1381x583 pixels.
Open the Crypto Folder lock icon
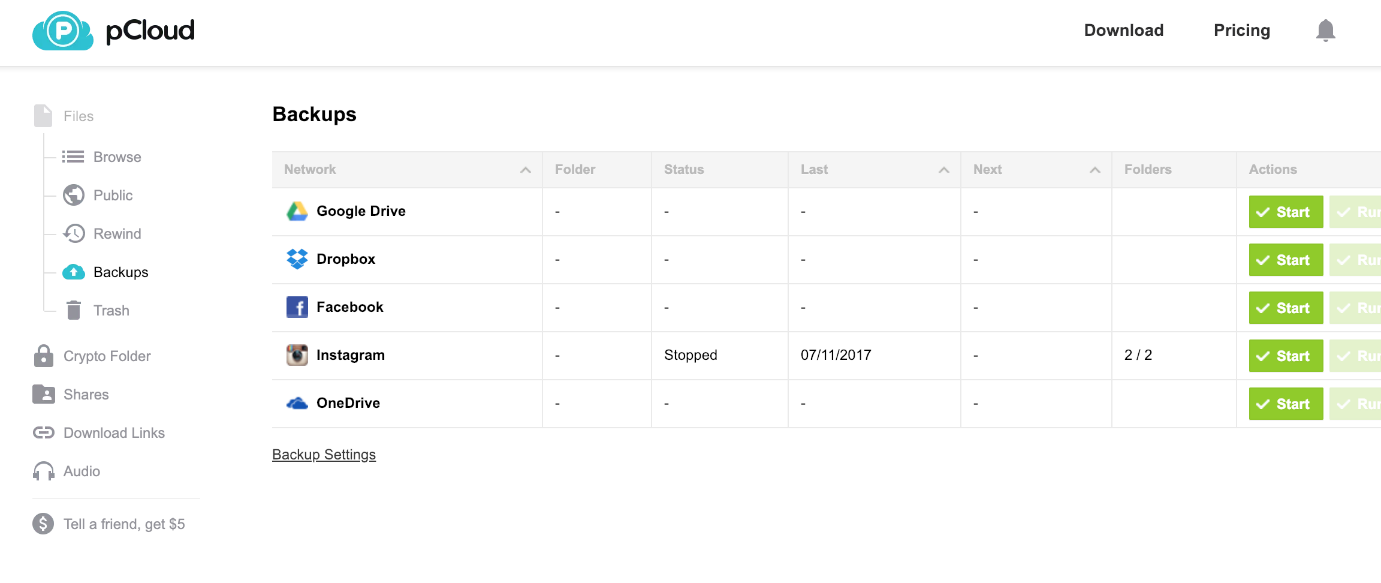[43, 356]
